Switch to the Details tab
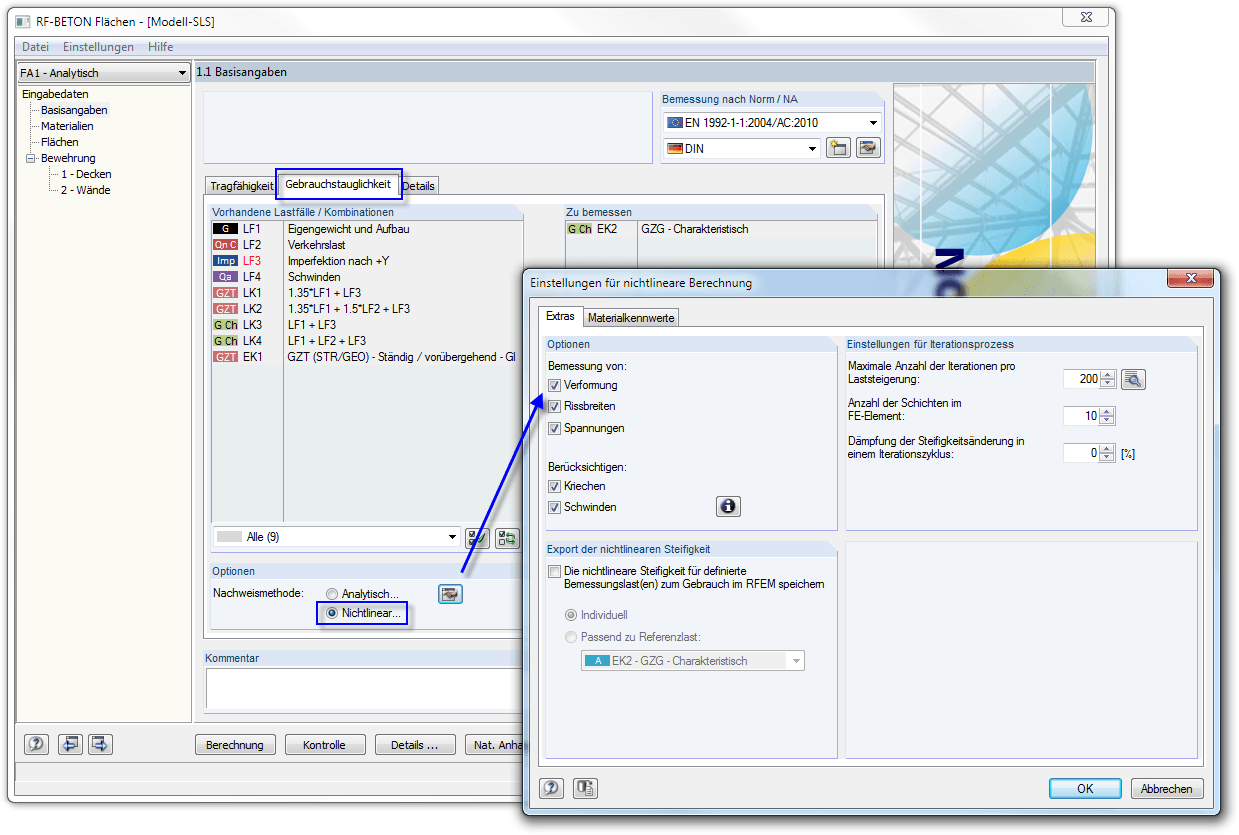The width and height of the screenshot is (1239, 835). 418,186
